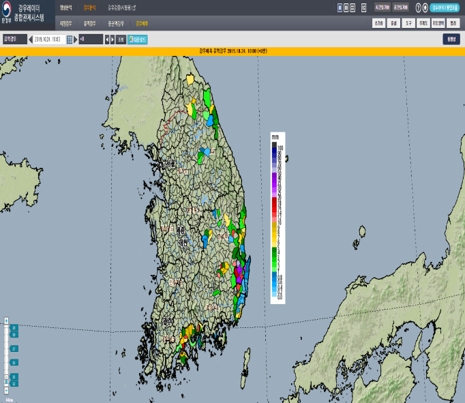This screenshot has height=403, width=465.
Task: Click the cyan download button beside search
Action: [x=137, y=40]
